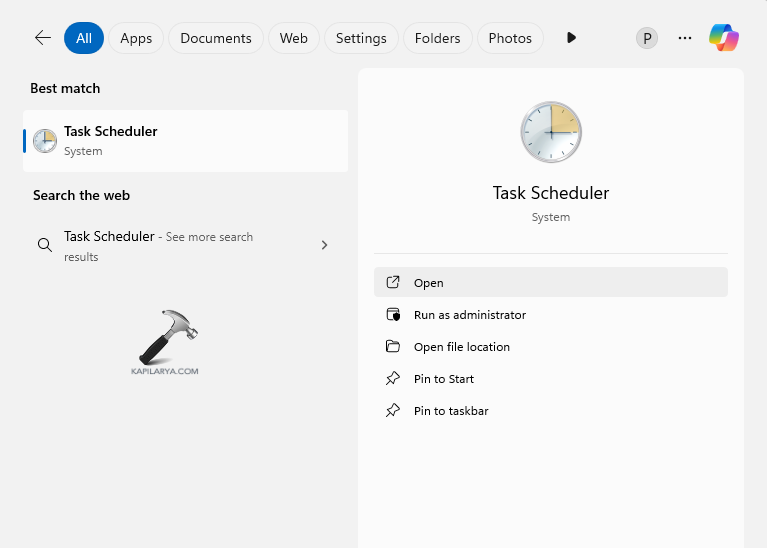The width and height of the screenshot is (767, 548).
Task: Click the three-dot more options icon
Action: (x=685, y=38)
